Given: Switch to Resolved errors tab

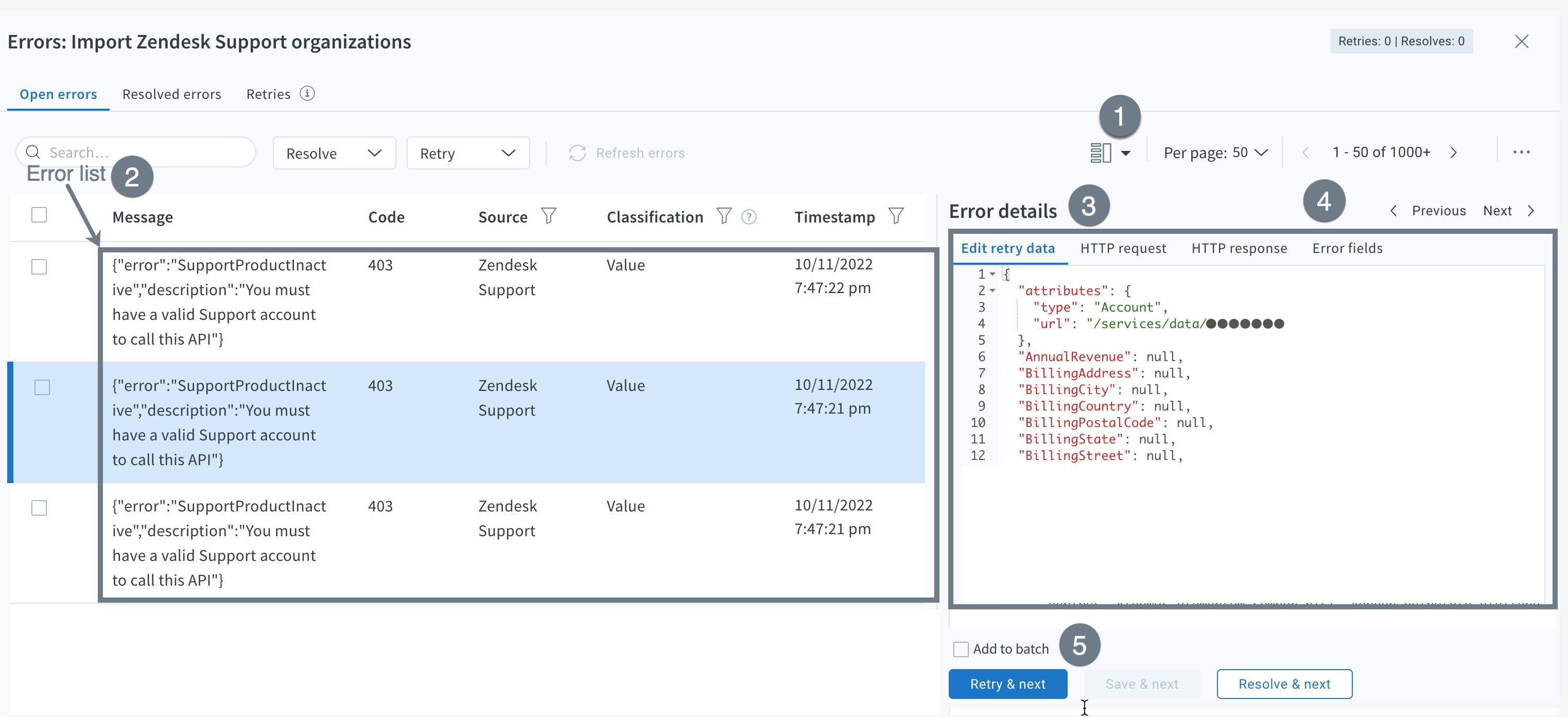Looking at the screenshot, I should (x=171, y=94).
